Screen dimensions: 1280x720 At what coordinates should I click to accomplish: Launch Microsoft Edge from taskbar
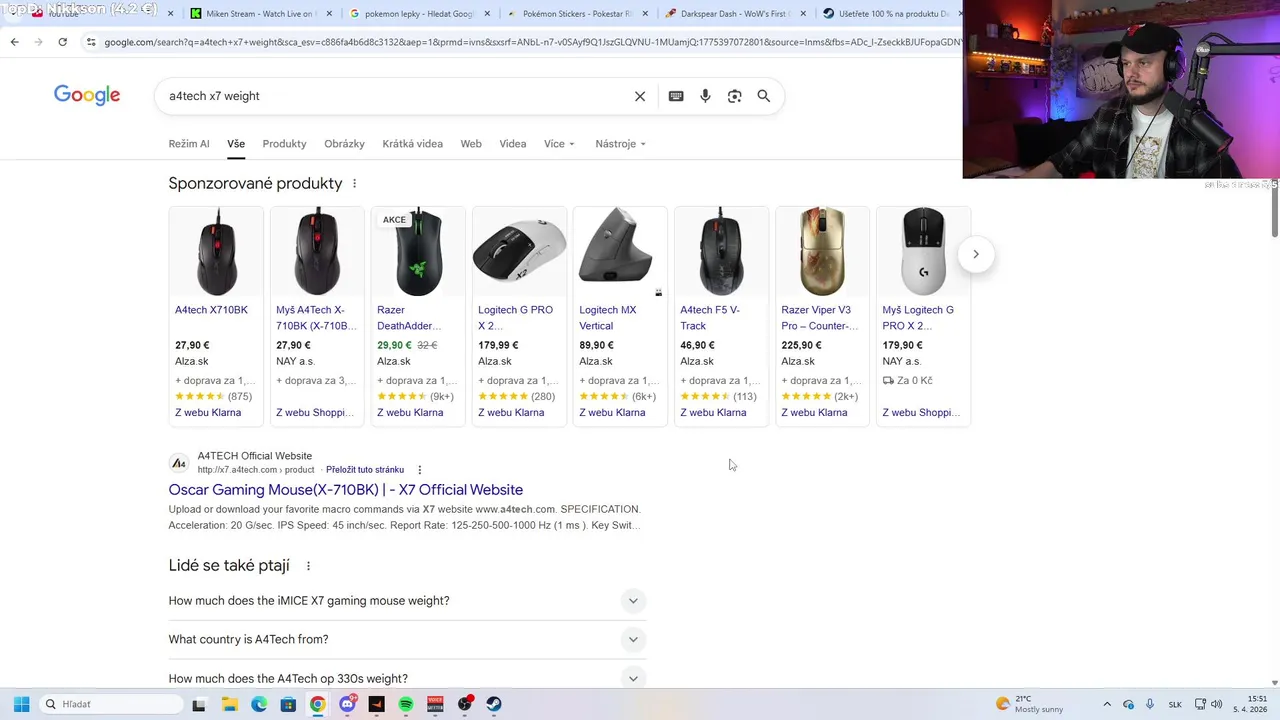coord(259,704)
